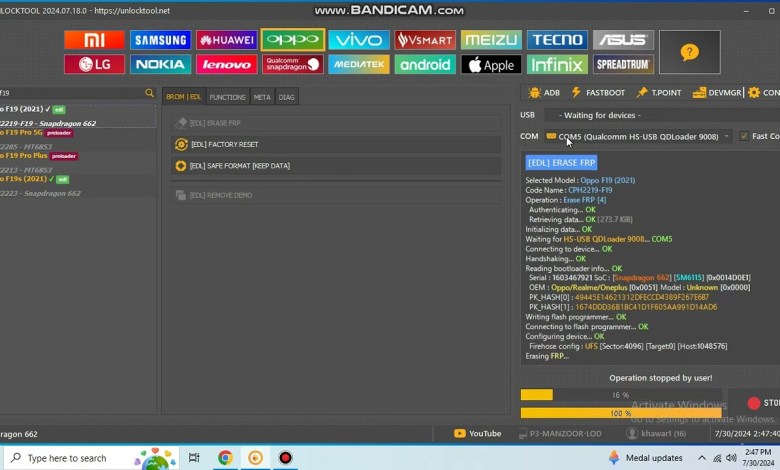Select the Spreadtrum brand icon
Image resolution: width=780 pixels, height=470 pixels.
click(623, 64)
